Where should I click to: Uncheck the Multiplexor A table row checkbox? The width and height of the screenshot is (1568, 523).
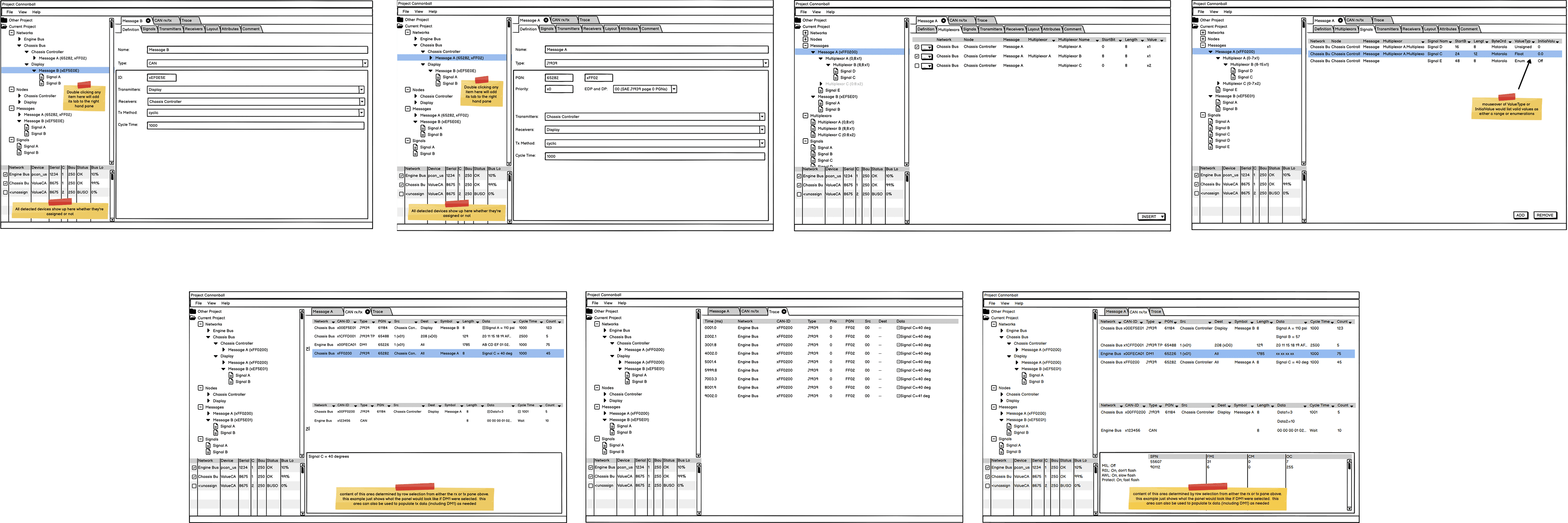[917, 47]
